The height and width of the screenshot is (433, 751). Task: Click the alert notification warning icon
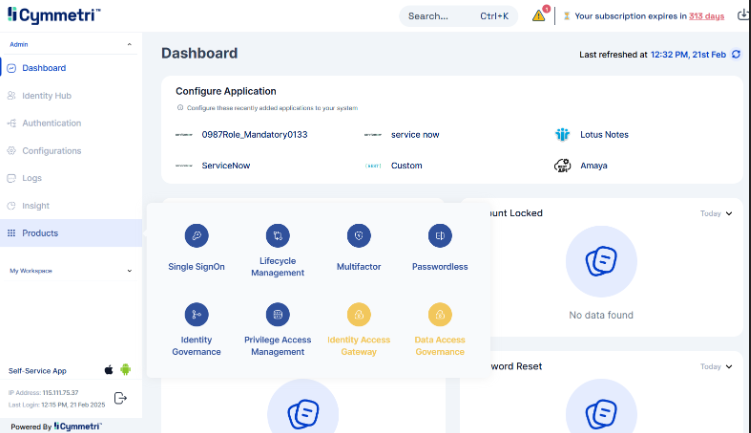[x=539, y=16]
